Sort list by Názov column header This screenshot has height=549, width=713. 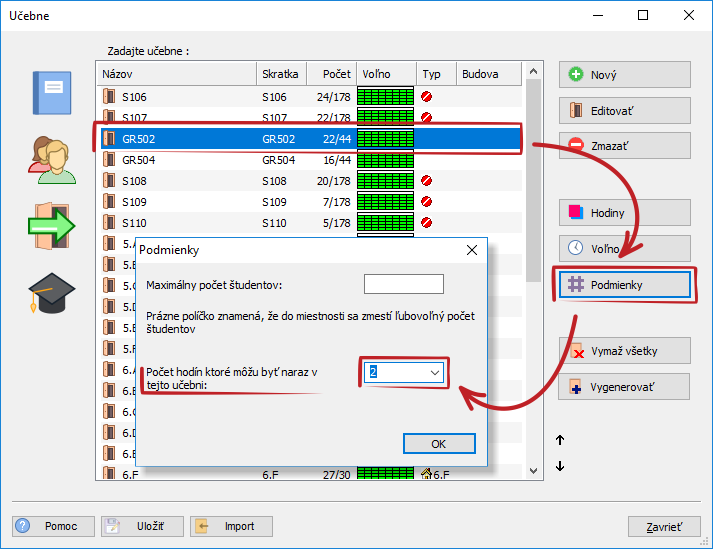coord(175,75)
